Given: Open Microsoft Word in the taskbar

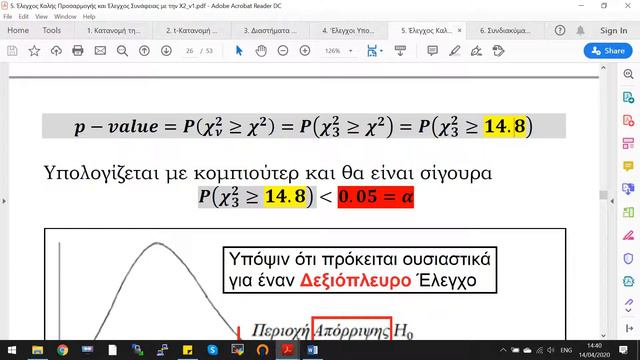Looking at the screenshot, I should pyautogui.click(x=312, y=350).
